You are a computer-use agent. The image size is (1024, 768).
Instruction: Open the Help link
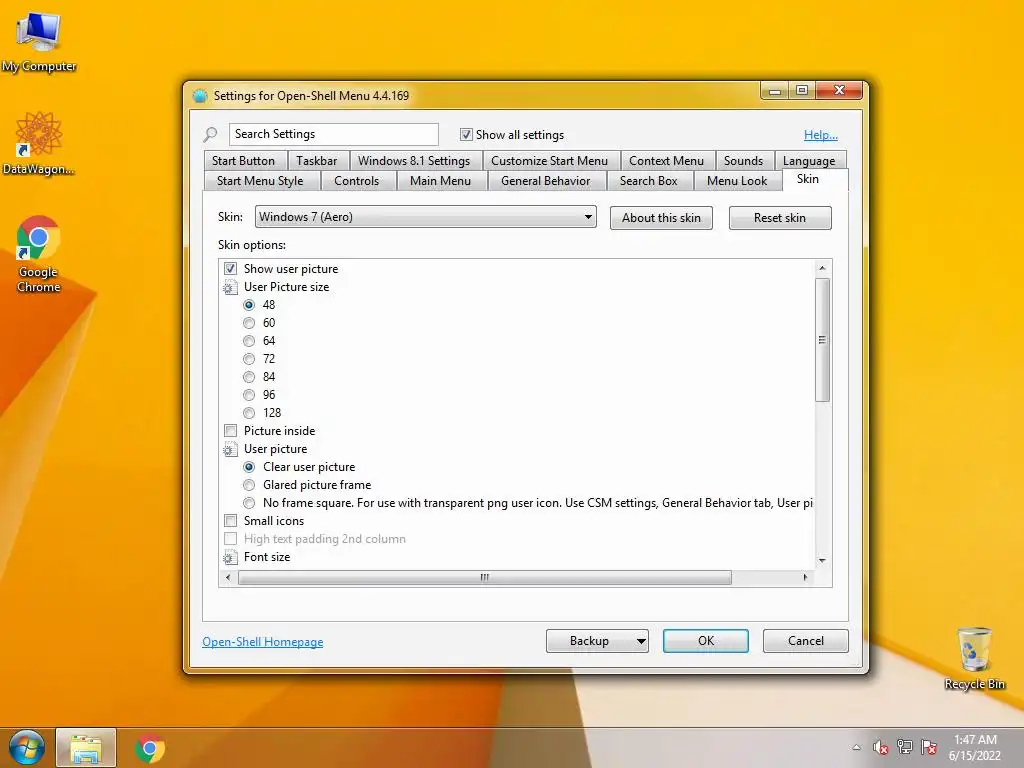[820, 135]
